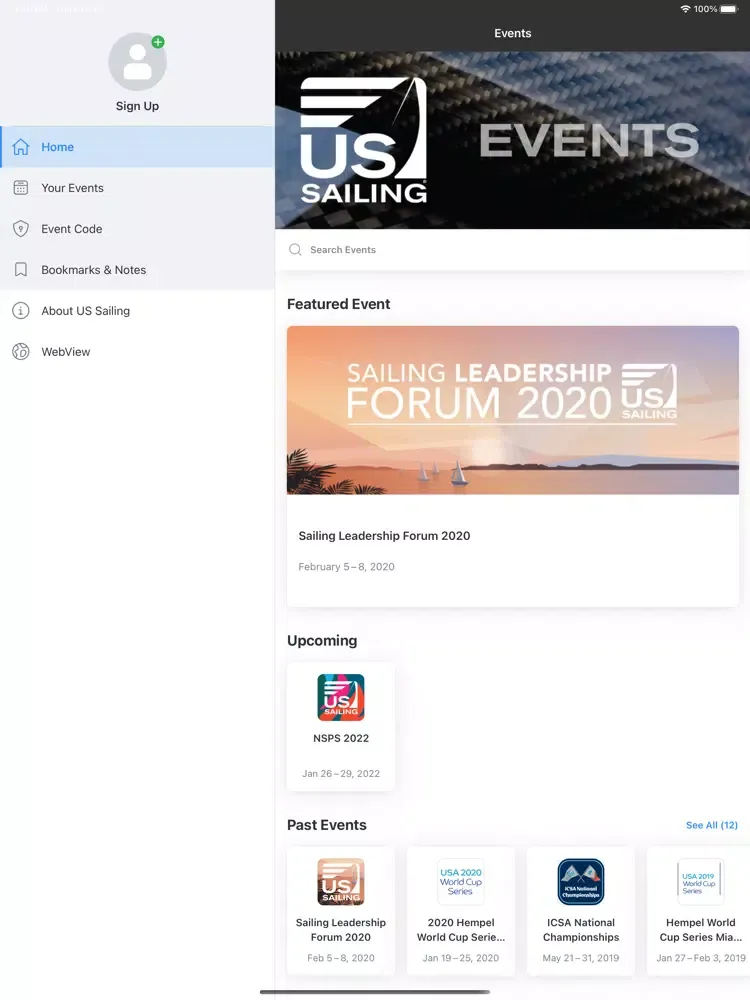This screenshot has height=1000, width=750.
Task: Click the WebView globe icon
Action: click(x=21, y=351)
